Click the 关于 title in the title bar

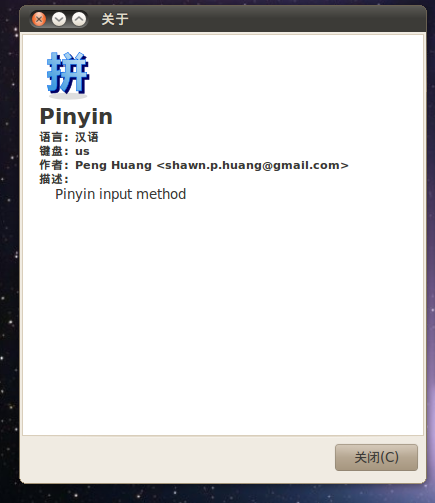point(115,19)
